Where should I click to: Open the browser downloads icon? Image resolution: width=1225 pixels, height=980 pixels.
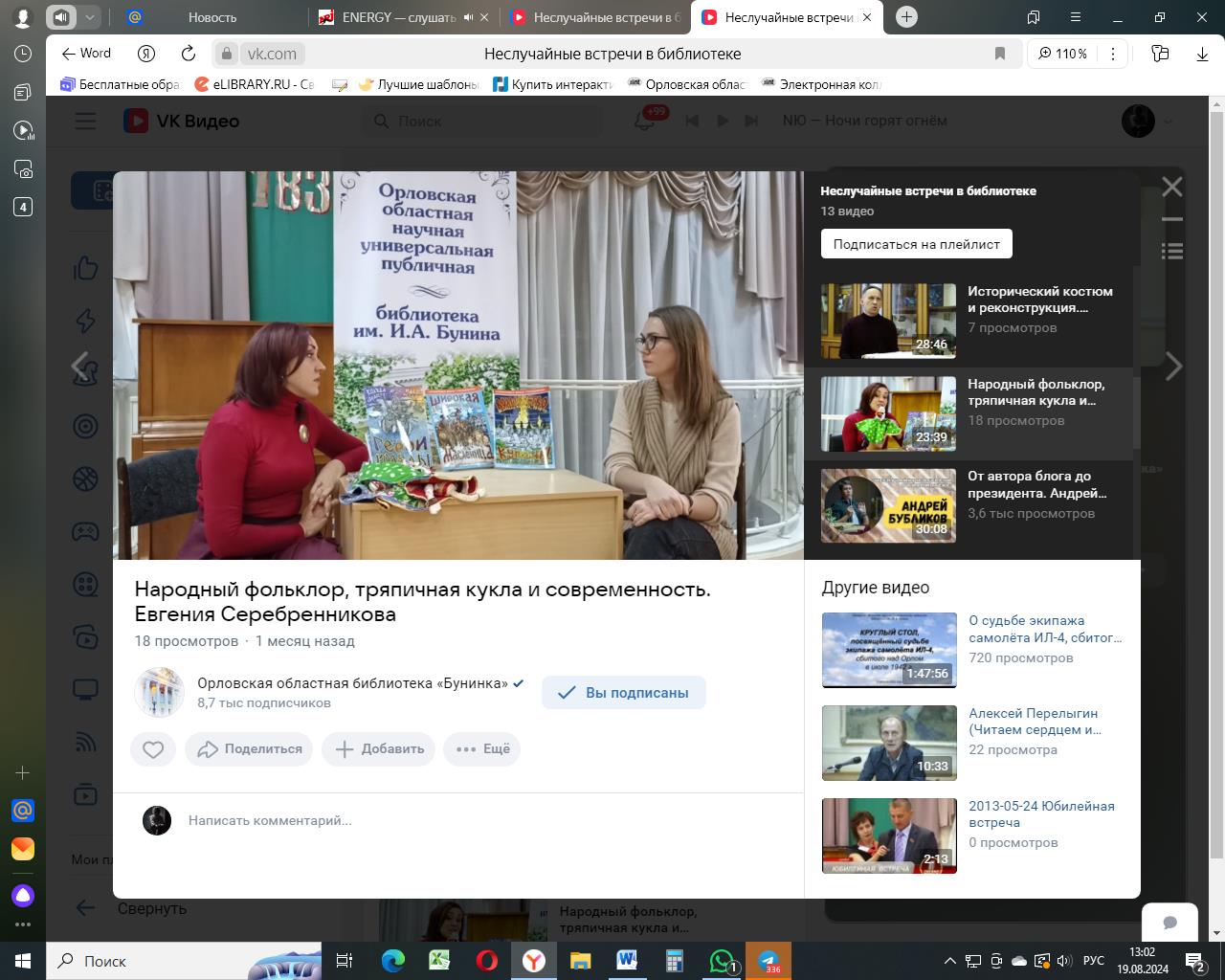pos(1202,54)
